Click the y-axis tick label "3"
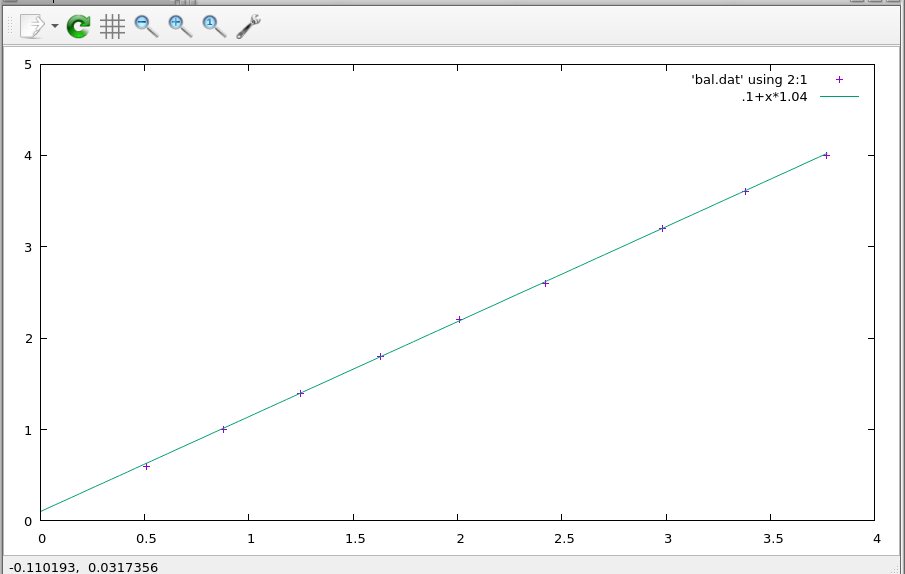This screenshot has height=574, width=905. tap(28, 247)
